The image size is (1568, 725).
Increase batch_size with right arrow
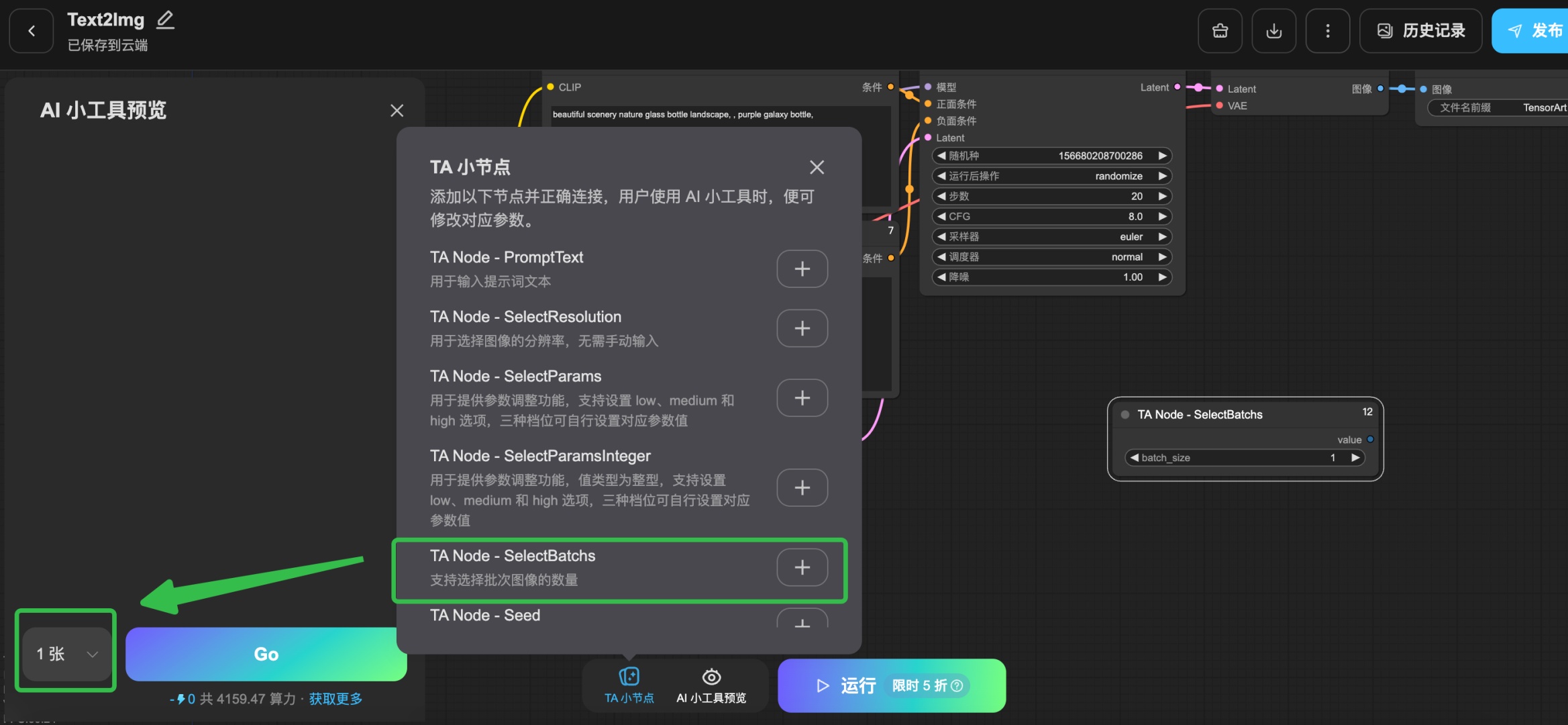1355,458
